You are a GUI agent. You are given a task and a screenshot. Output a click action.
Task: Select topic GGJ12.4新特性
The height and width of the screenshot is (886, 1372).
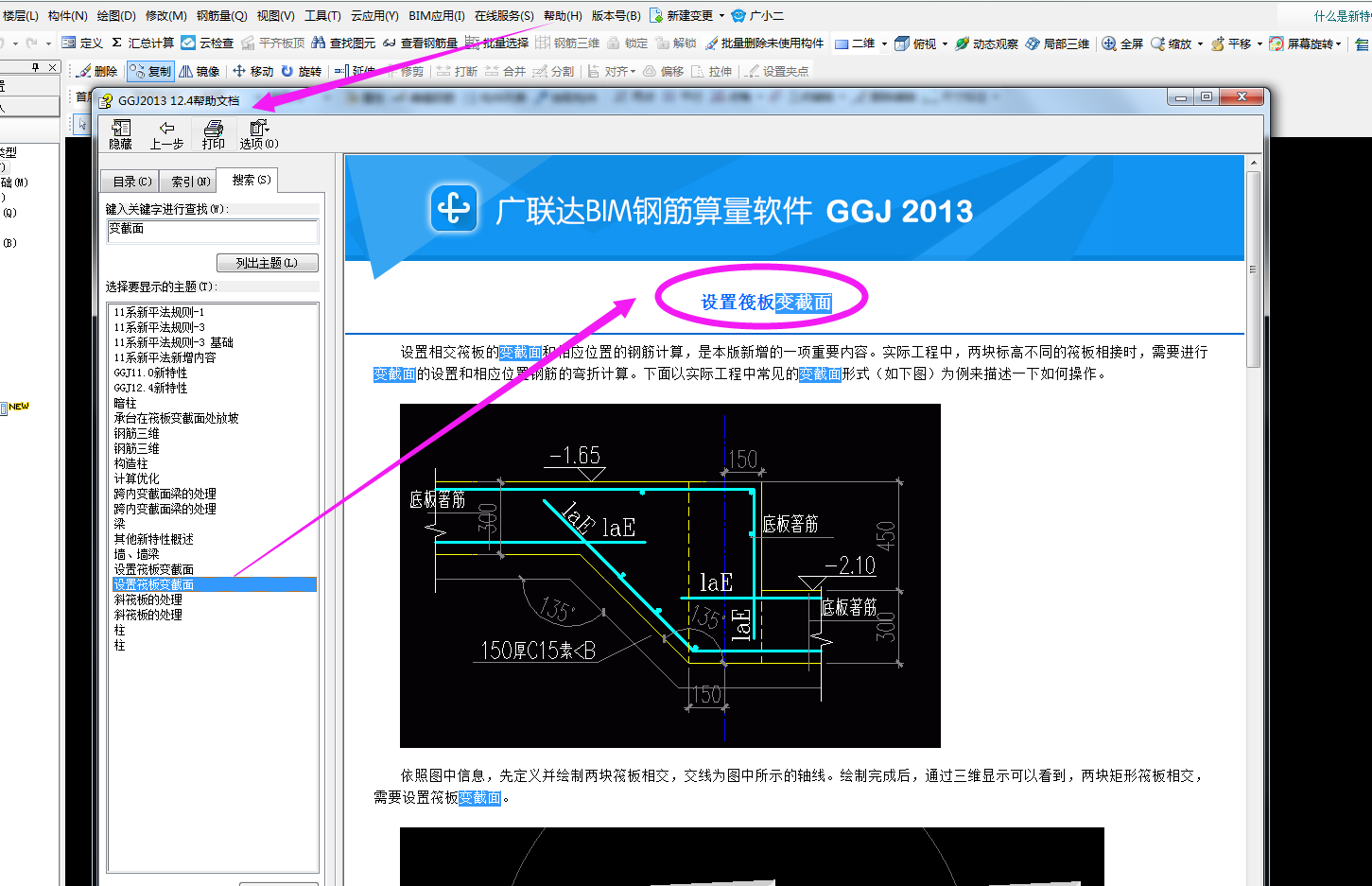coord(150,388)
